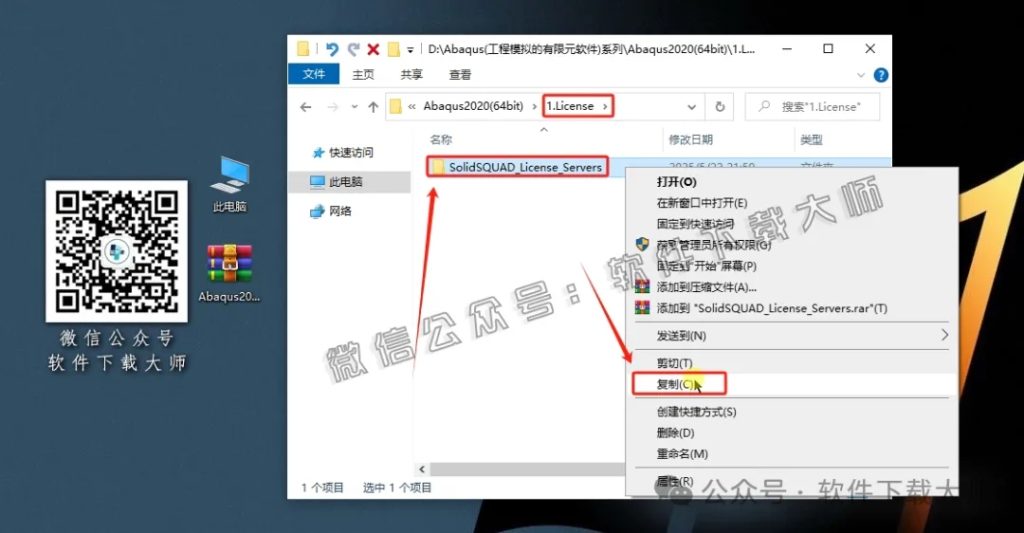Open the quick access toolbar dropdown arrow
The image size is (1024, 533).
coord(410,50)
